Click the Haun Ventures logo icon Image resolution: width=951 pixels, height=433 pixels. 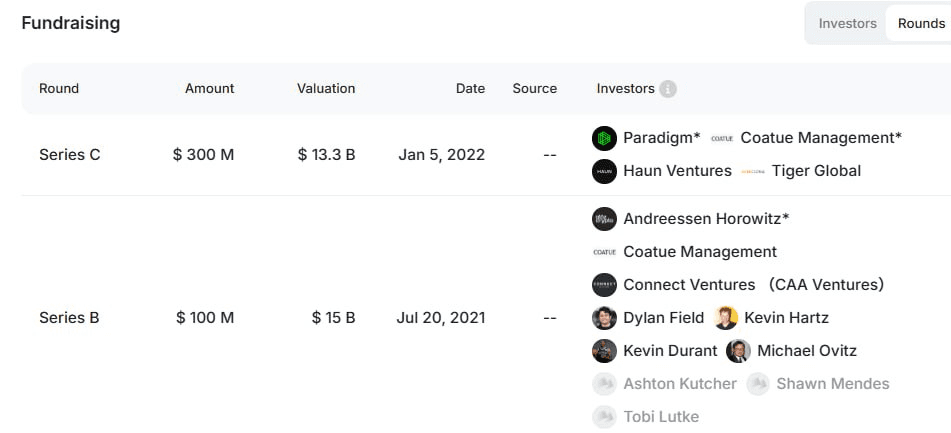pos(604,171)
